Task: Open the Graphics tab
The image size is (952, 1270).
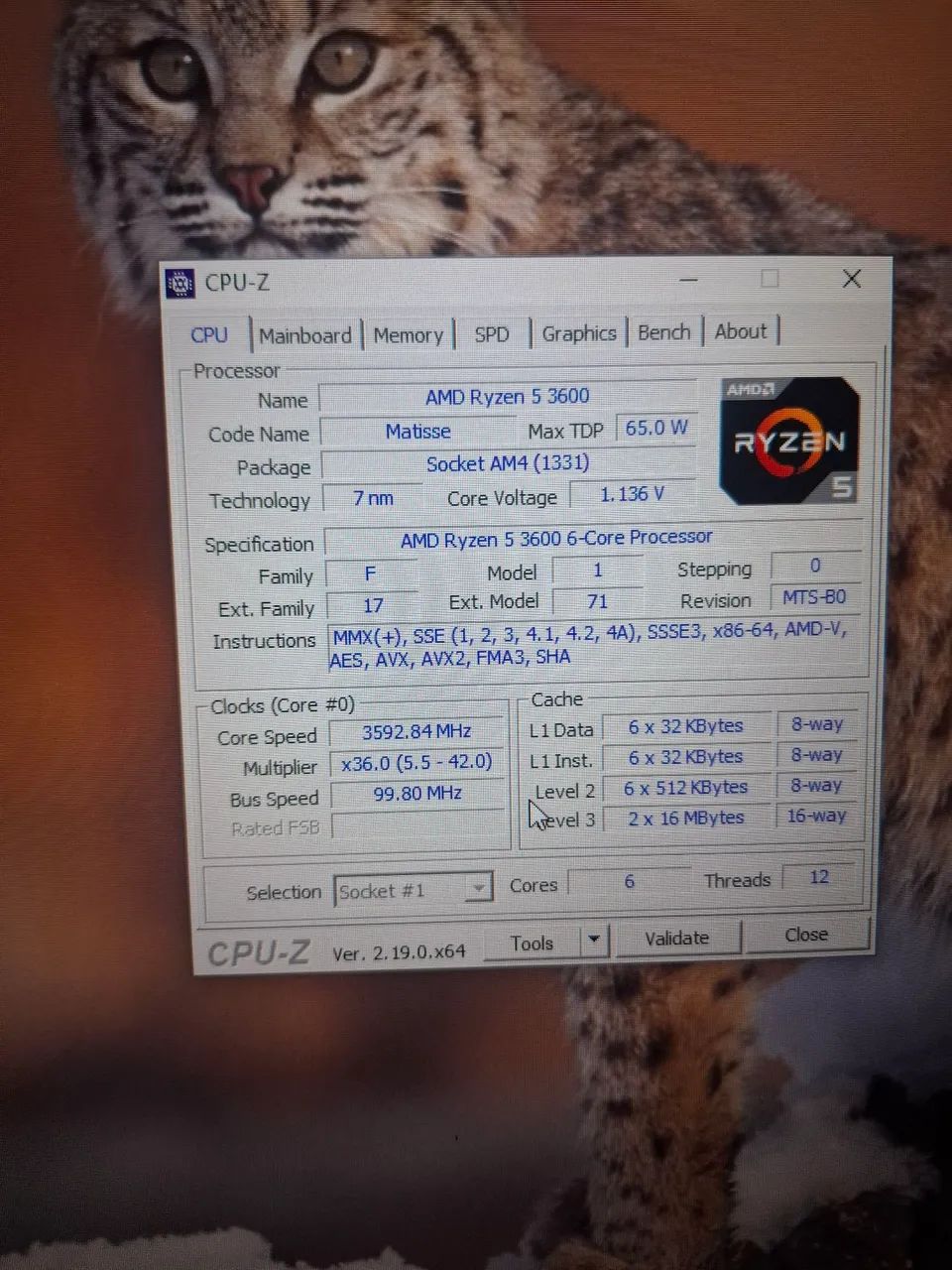Action: coord(578,333)
